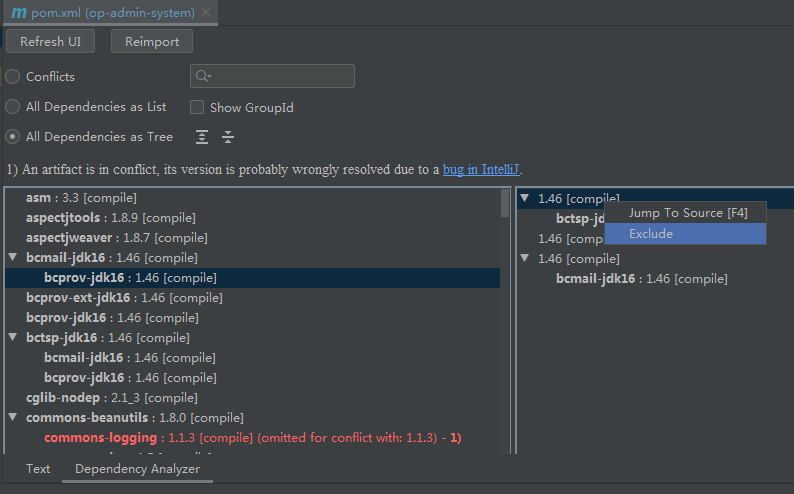Select bcmail-jdk16 : 1.46 in right panel
Image resolution: width=794 pixels, height=494 pixels.
642,279
